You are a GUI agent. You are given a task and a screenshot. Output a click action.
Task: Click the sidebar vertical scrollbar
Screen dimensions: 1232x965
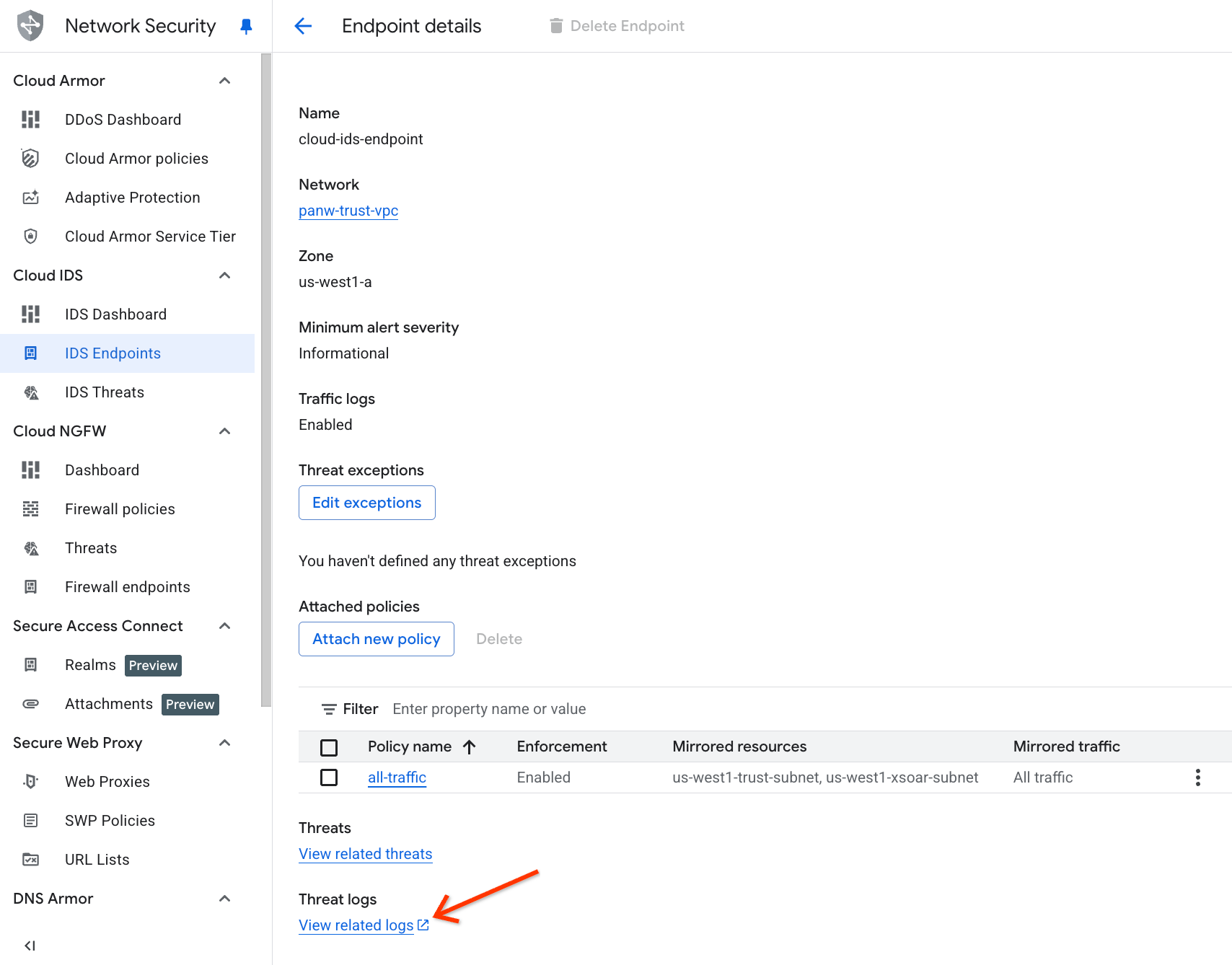click(x=266, y=380)
